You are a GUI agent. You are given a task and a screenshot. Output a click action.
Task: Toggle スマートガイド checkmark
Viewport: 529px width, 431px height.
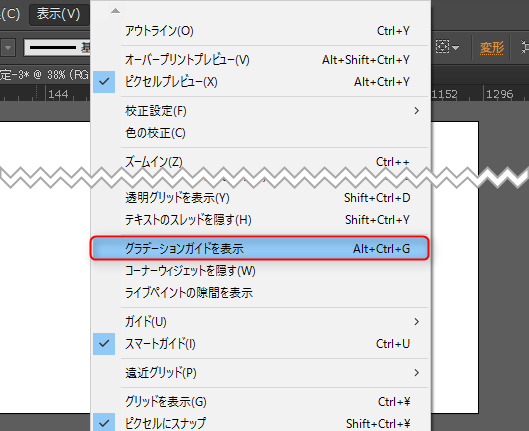click(x=104, y=344)
